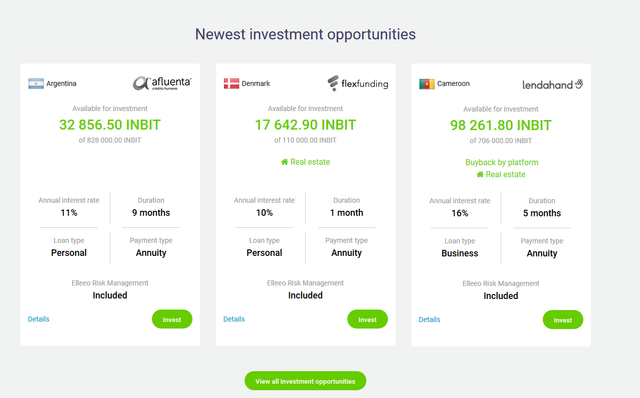The width and height of the screenshot is (640, 398).
Task: Click the Argentina flag icon
Action: pyautogui.click(x=36, y=83)
